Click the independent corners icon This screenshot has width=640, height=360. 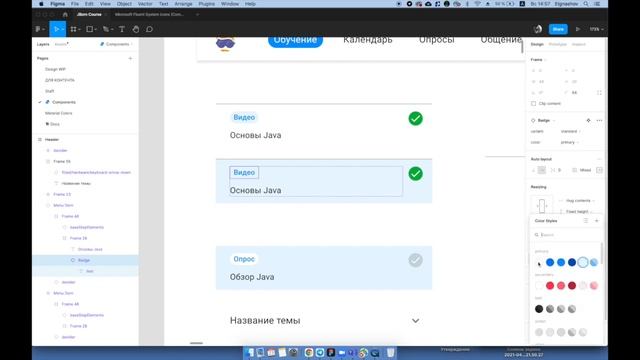point(599,93)
